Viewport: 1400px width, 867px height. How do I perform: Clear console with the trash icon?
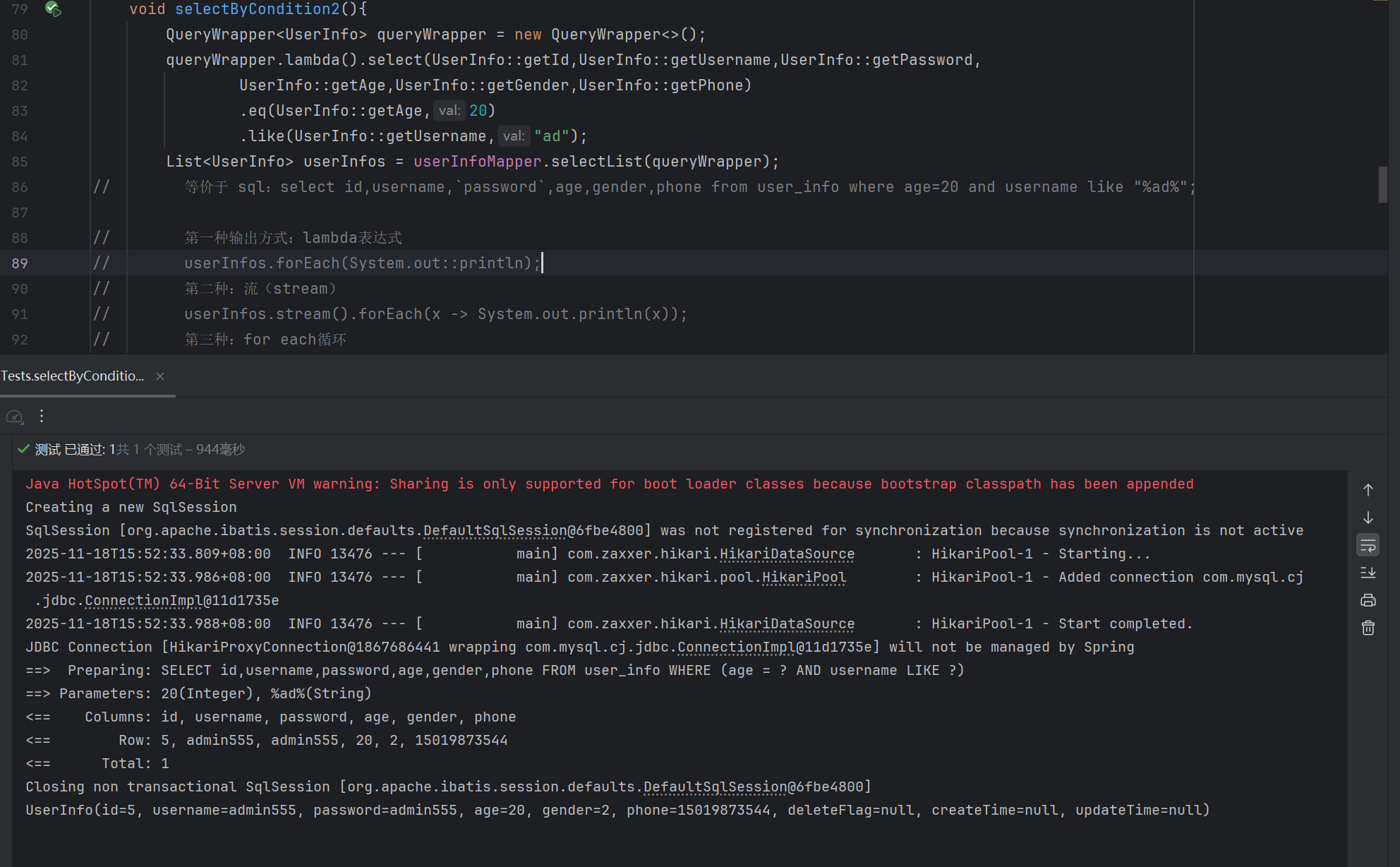point(1368,628)
